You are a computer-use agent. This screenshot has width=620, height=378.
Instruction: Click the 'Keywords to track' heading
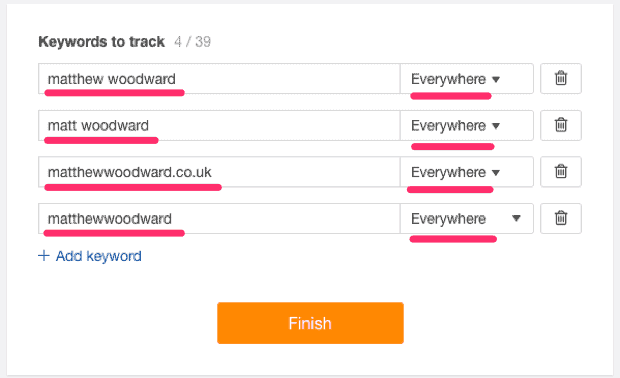pyautogui.click(x=101, y=42)
